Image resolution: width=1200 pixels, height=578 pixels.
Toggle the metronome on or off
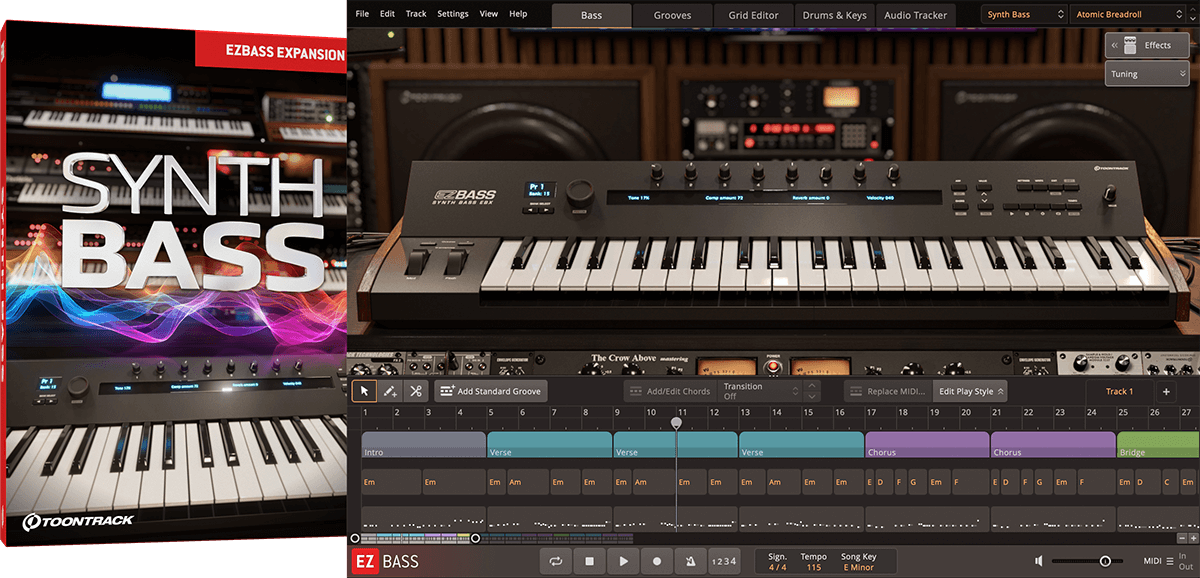(x=690, y=562)
